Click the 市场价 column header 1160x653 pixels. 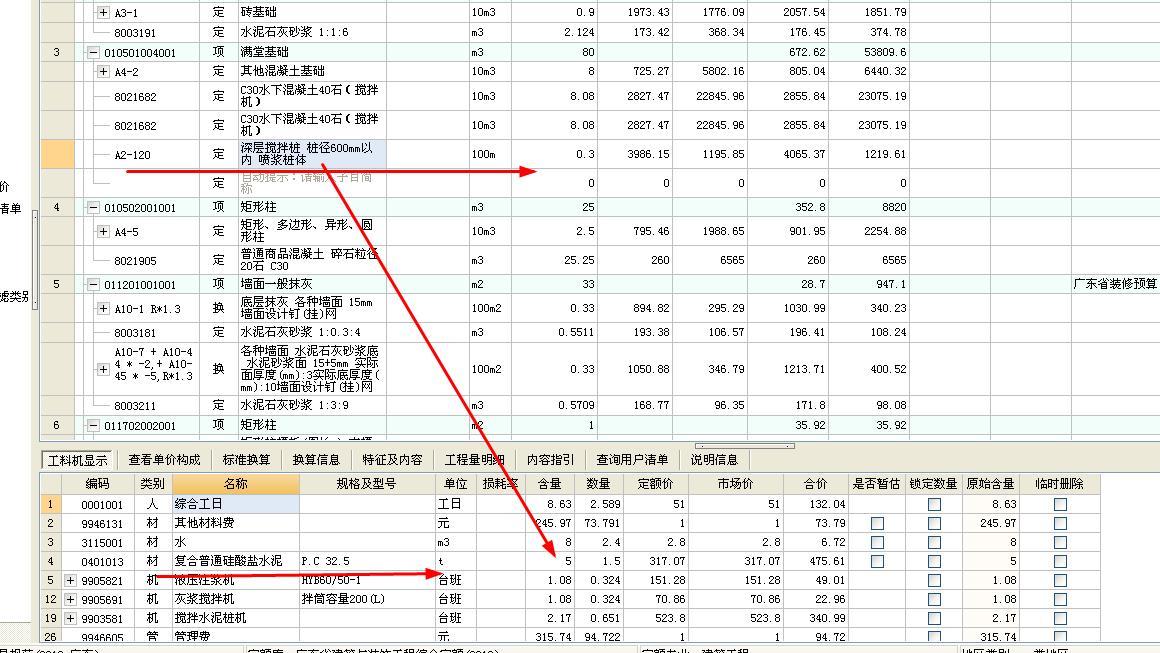click(x=735, y=484)
